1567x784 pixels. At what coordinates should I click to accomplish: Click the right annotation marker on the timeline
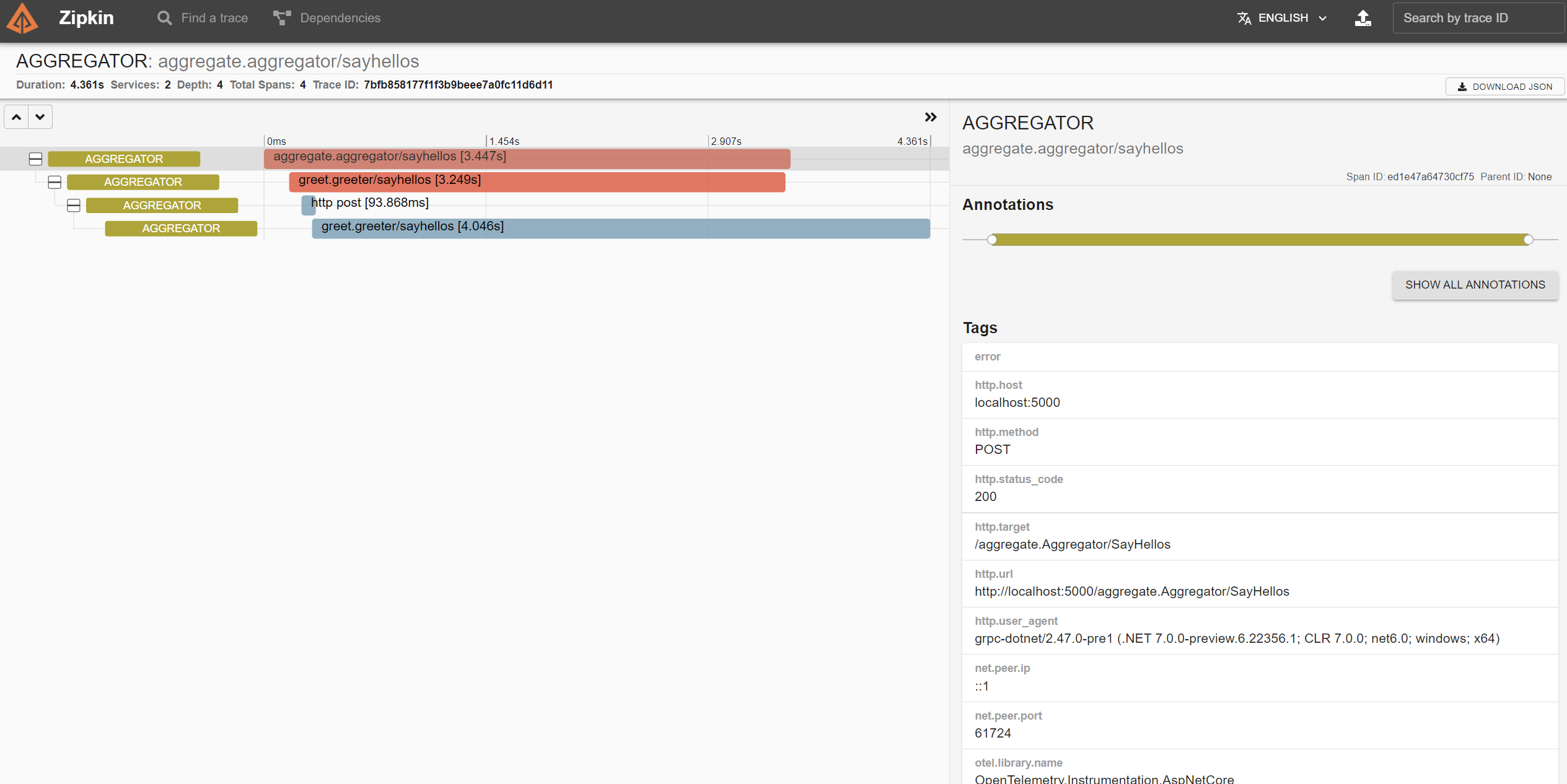pyautogui.click(x=1528, y=240)
